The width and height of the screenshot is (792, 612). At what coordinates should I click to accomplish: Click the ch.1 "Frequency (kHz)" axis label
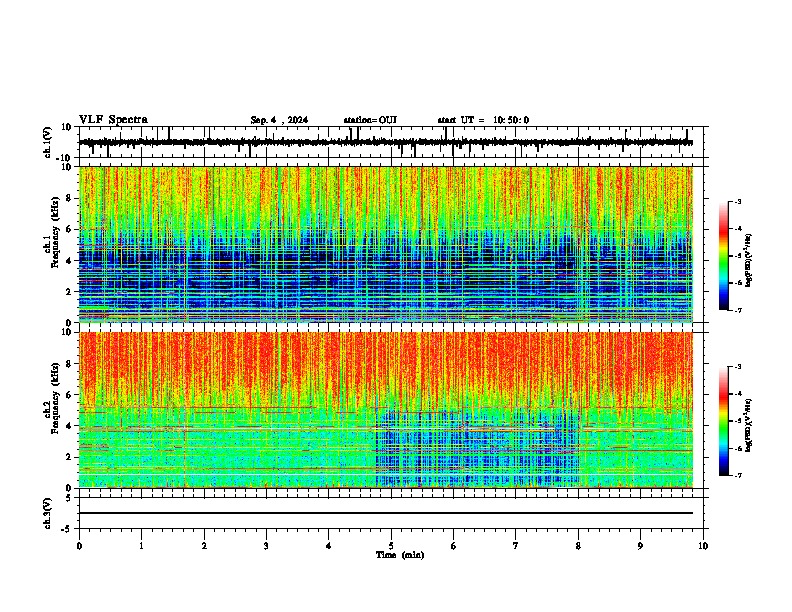pyautogui.click(x=55, y=232)
